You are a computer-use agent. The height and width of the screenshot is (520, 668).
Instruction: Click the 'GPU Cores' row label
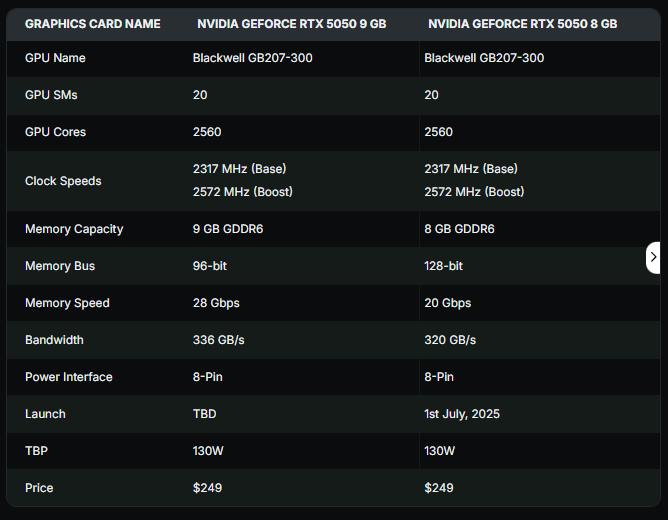55,132
